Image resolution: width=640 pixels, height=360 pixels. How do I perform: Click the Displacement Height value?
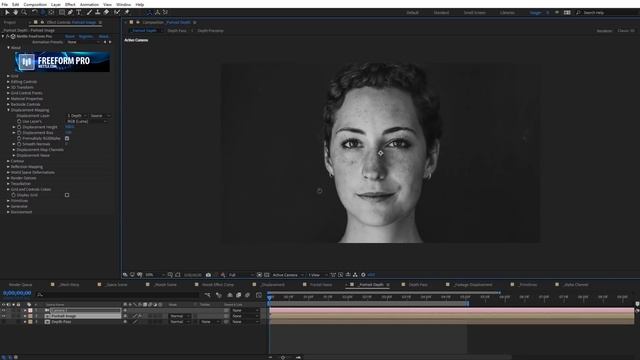(70, 127)
